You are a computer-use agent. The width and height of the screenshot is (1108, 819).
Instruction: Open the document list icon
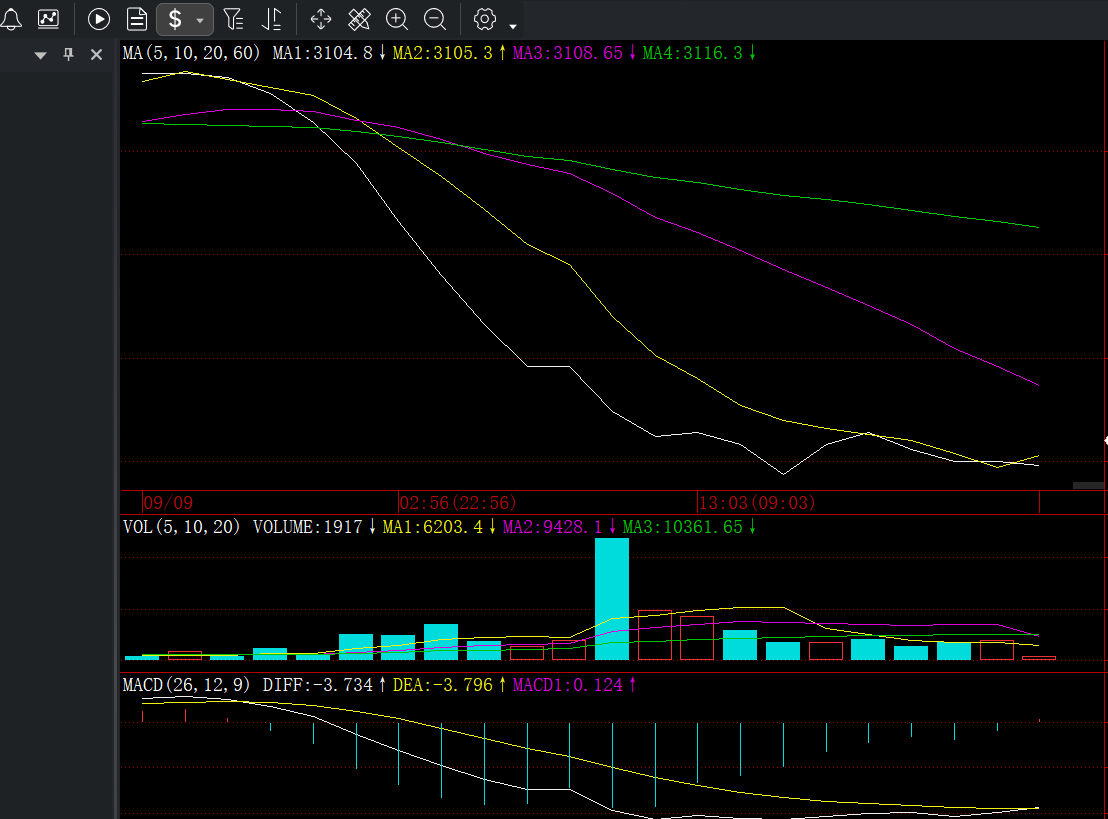click(137, 19)
